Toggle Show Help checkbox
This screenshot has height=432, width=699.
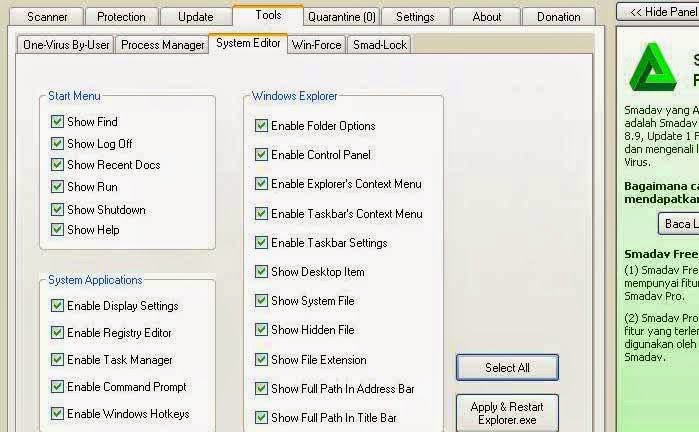57,230
